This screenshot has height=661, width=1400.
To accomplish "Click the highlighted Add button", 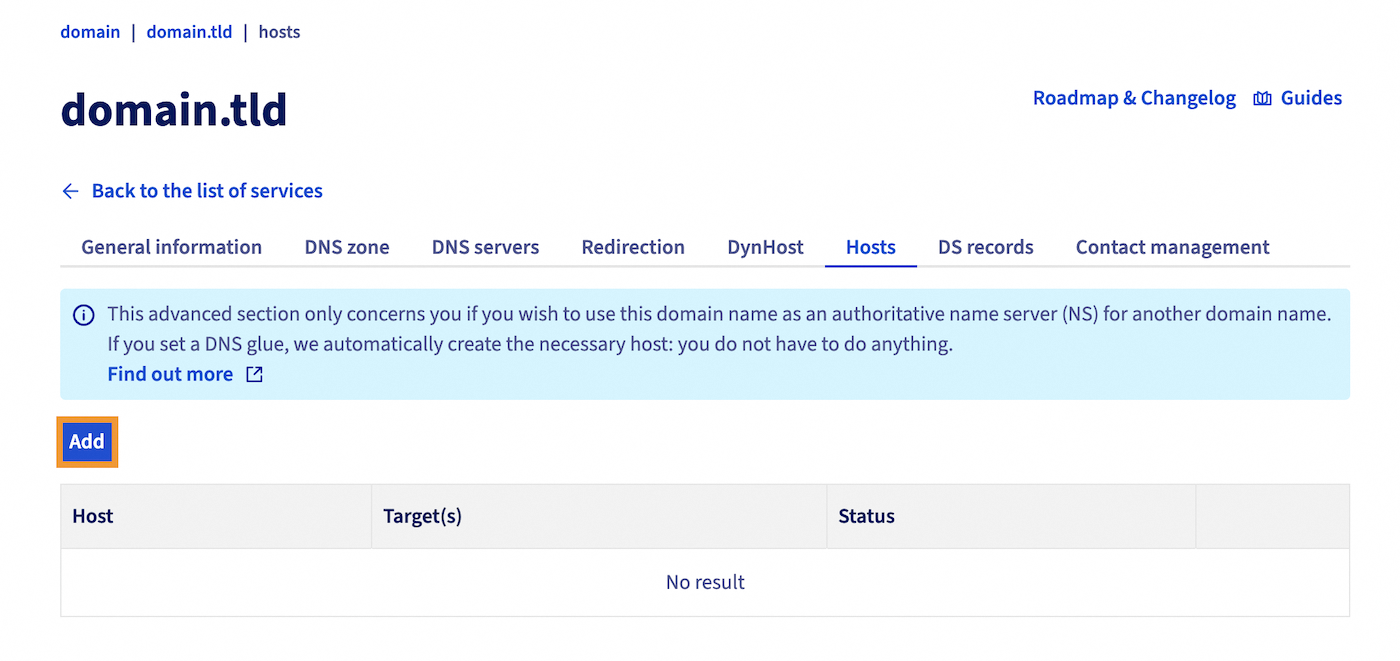I will pos(87,441).
